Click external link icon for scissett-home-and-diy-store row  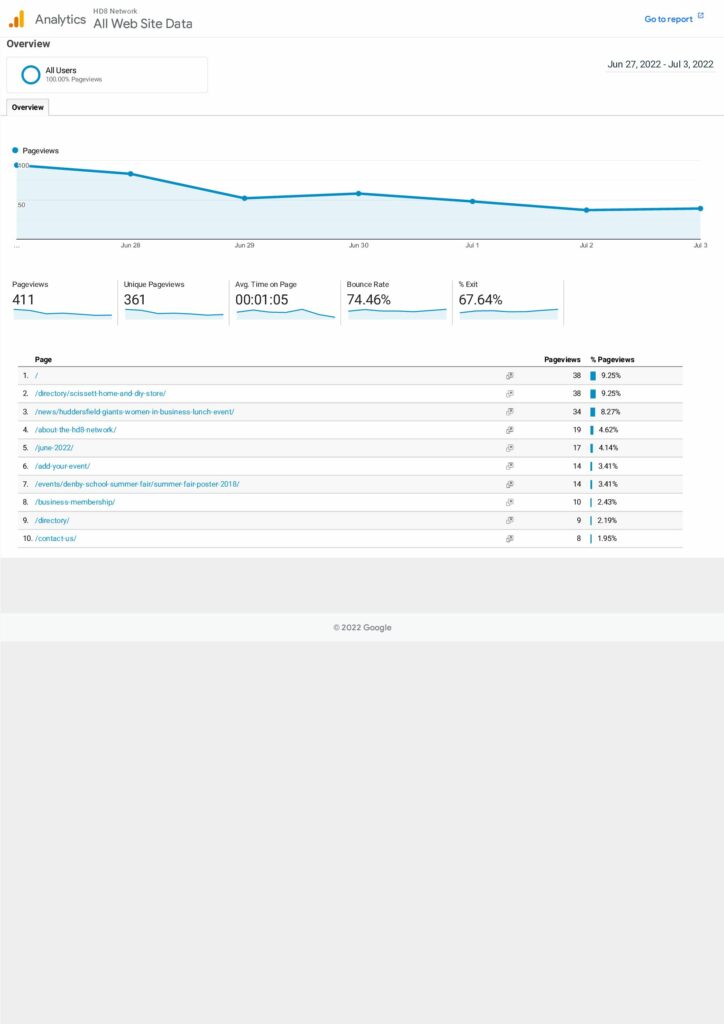click(x=509, y=394)
